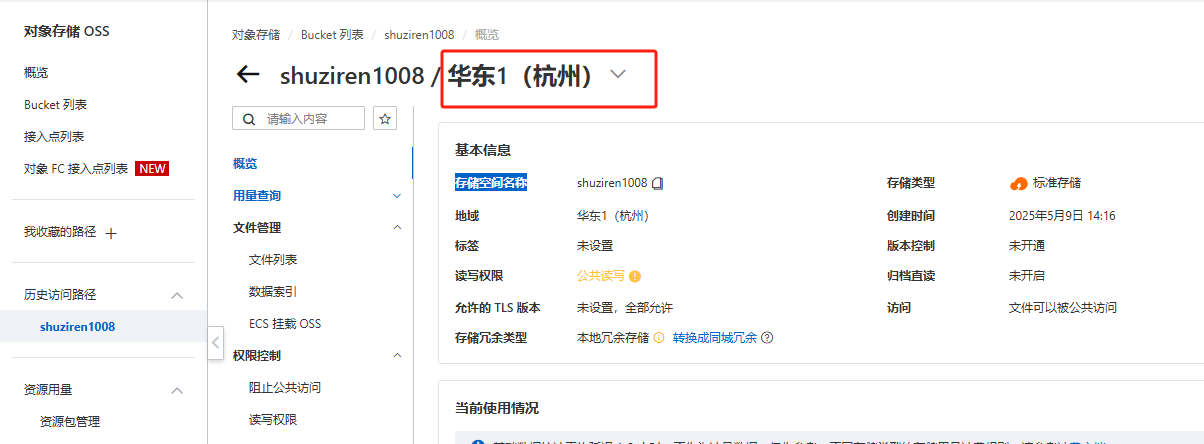Click the 地域 value 华东1（杭州）
Screen dimensions: 1204x444
[613, 215]
